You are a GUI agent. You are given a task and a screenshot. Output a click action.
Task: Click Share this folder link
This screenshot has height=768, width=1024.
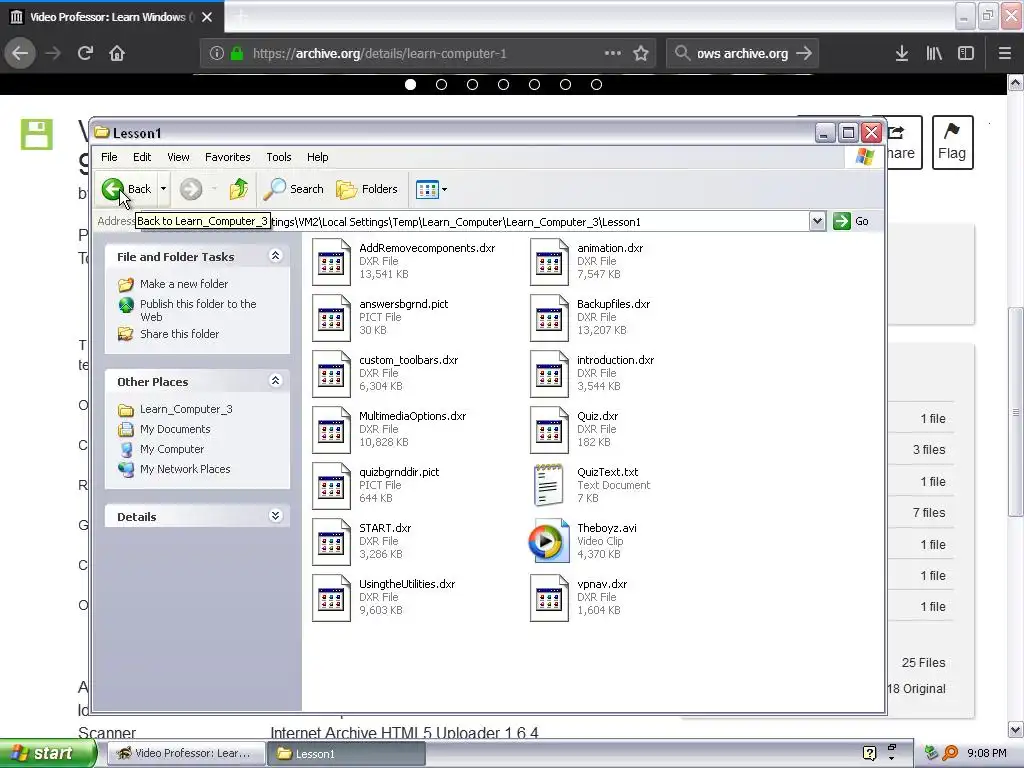point(180,334)
